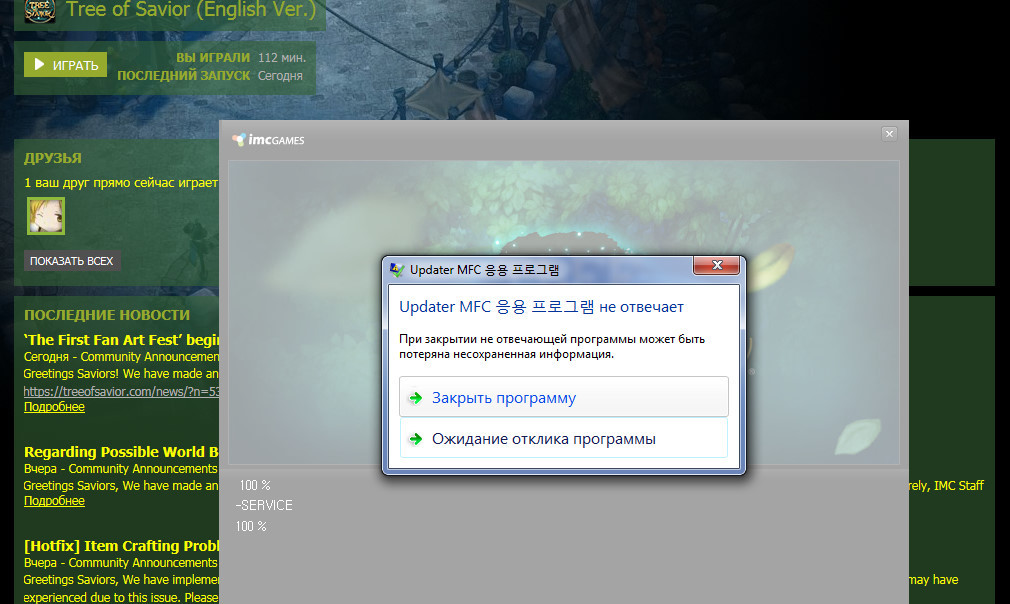Viewport: 1010px width, 604px height.
Task: Click the imc GAMES logo in launcher
Action: click(268, 140)
